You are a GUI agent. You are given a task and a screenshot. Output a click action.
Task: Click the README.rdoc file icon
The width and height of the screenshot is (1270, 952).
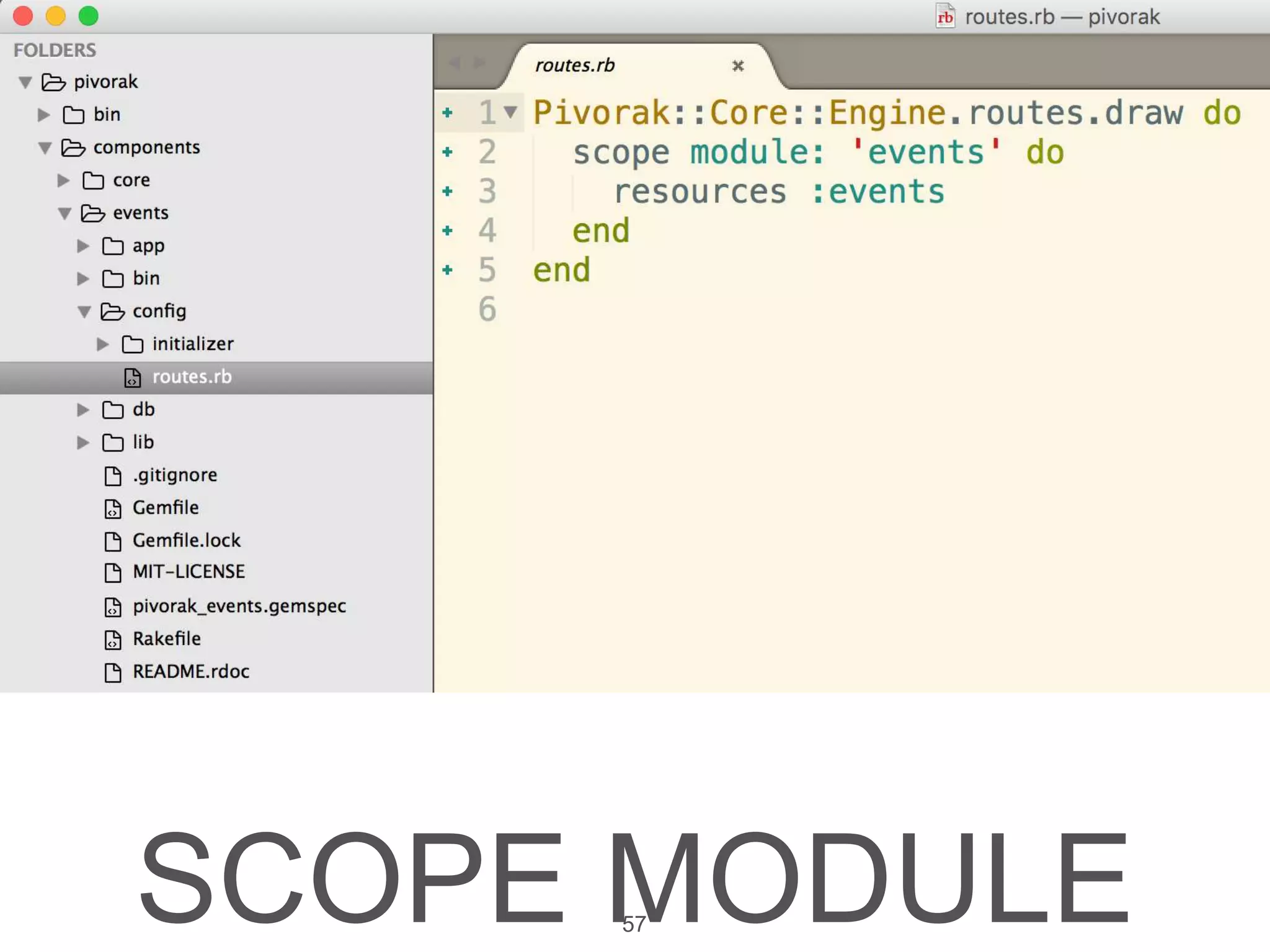pyautogui.click(x=113, y=672)
